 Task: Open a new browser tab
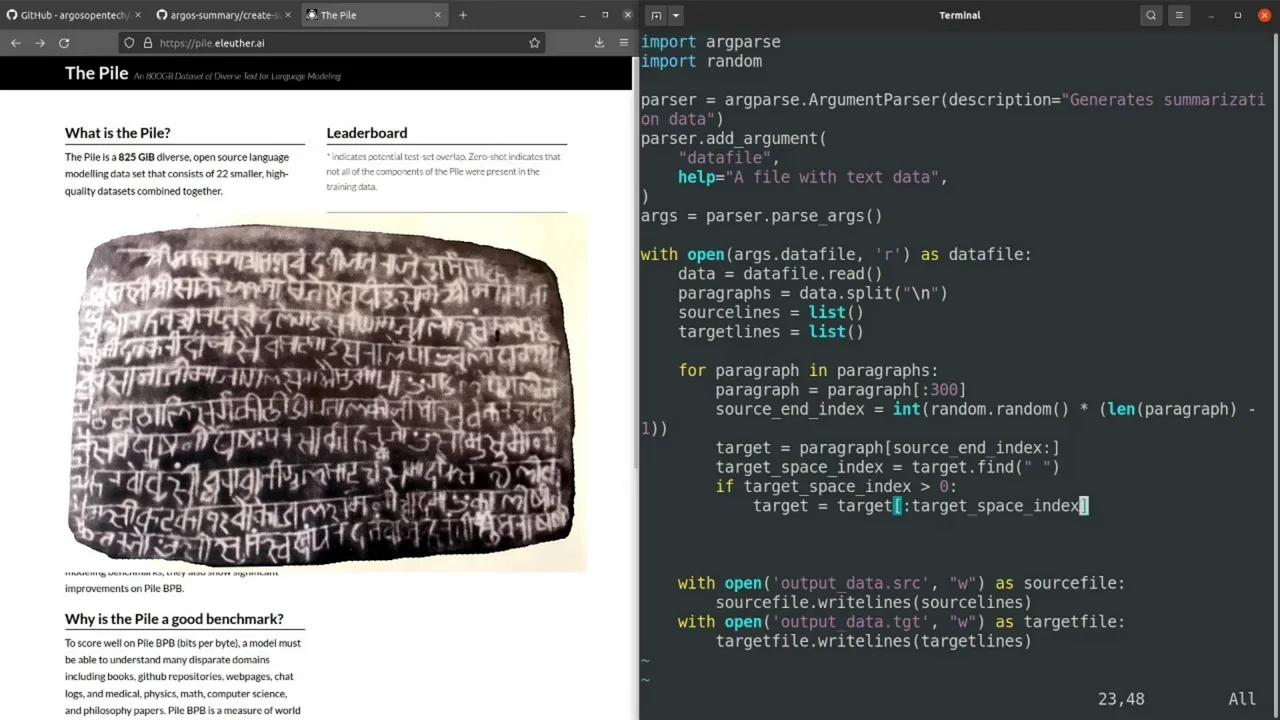pyautogui.click(x=463, y=15)
